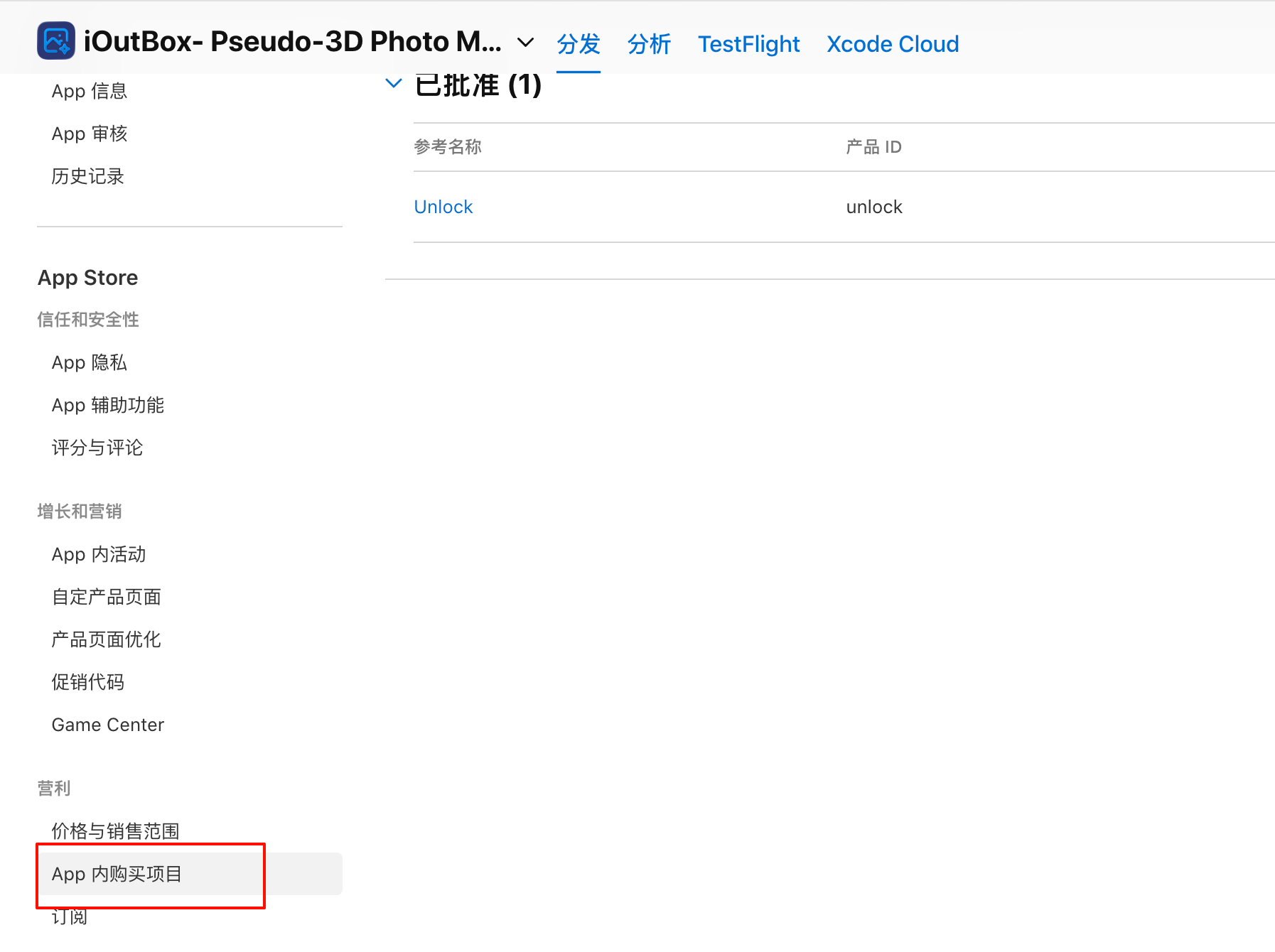Open 自定产品页面 in the sidebar
Screen dimensions: 1275x952
(x=106, y=597)
